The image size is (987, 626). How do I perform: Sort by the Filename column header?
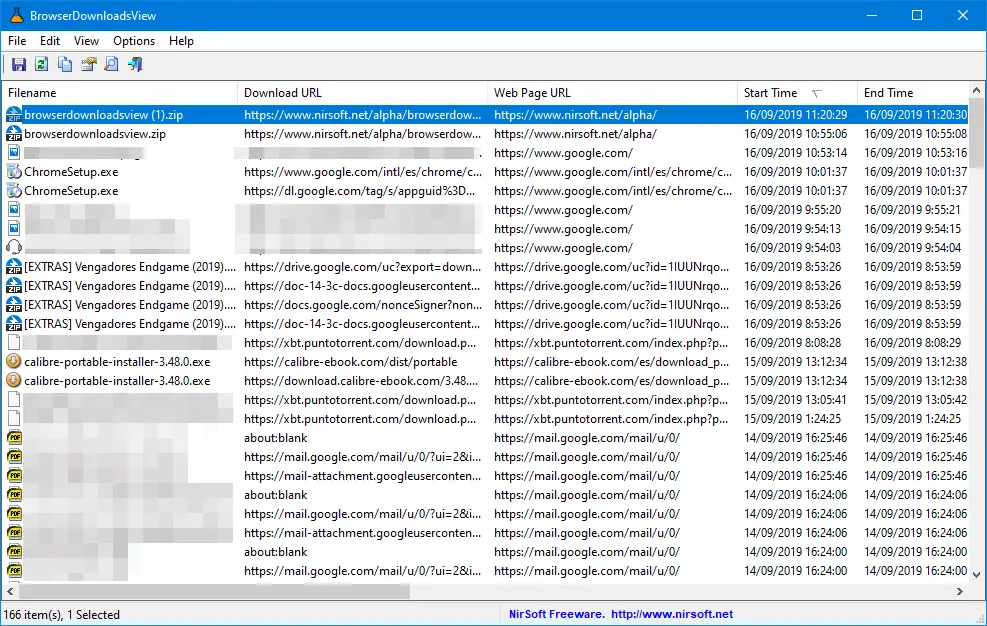point(120,93)
